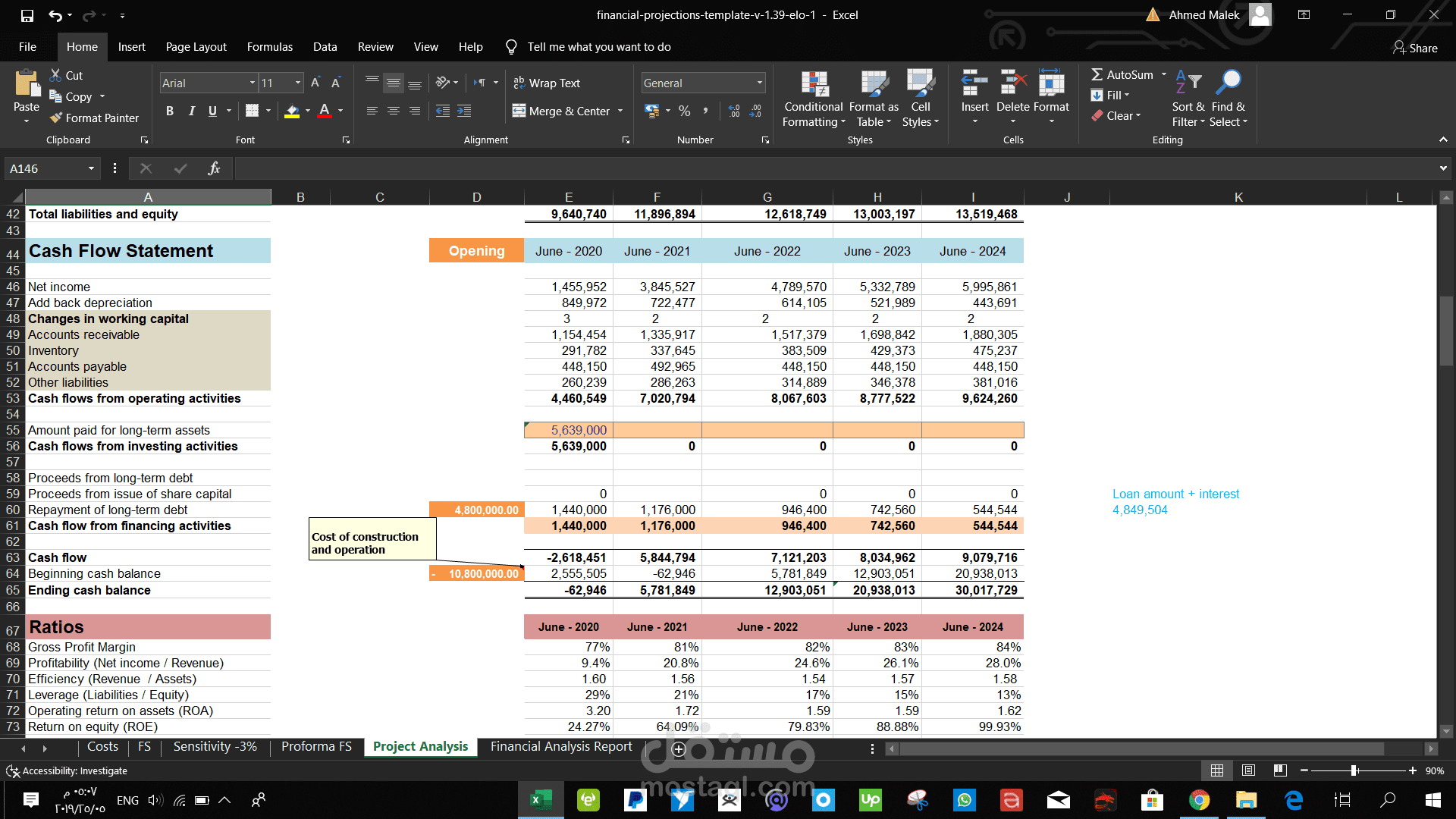Image resolution: width=1456 pixels, height=819 pixels.
Task: Click the Increase Decimal icon
Action: pos(734,111)
